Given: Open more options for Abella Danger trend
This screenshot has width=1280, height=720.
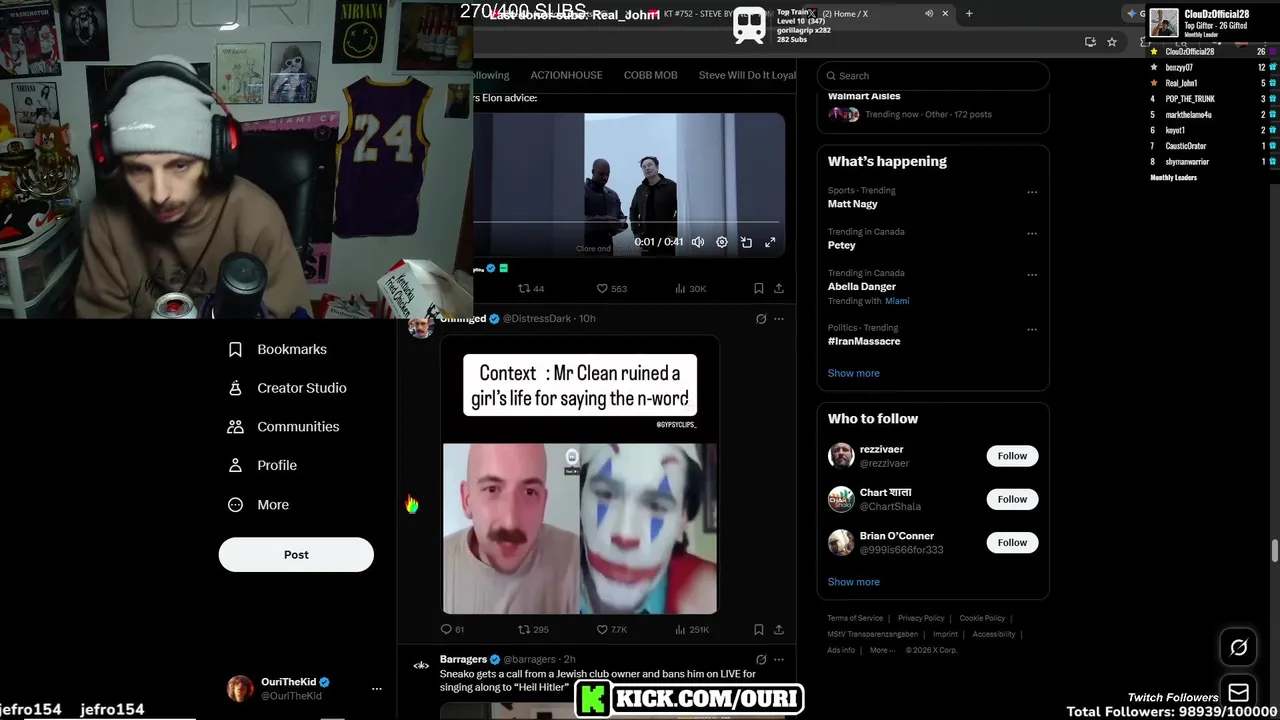Looking at the screenshot, I should coord(1032,274).
